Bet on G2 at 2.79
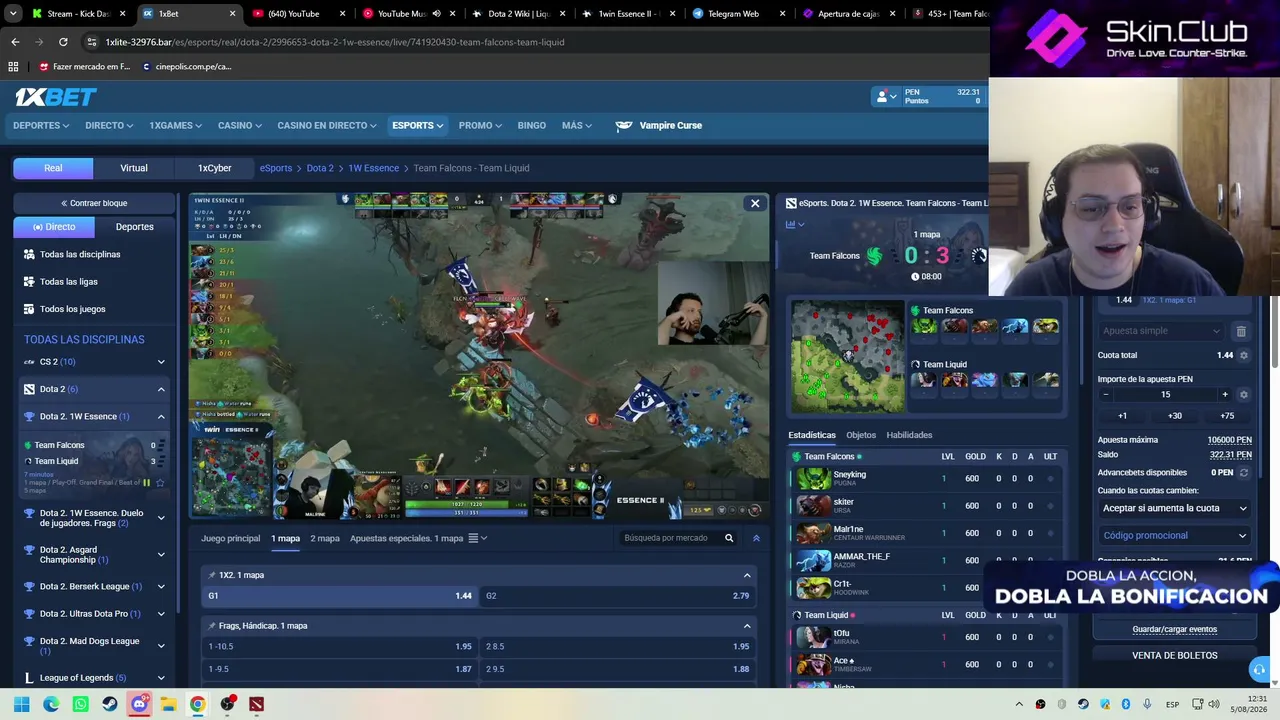1280x720 pixels. tap(616, 596)
